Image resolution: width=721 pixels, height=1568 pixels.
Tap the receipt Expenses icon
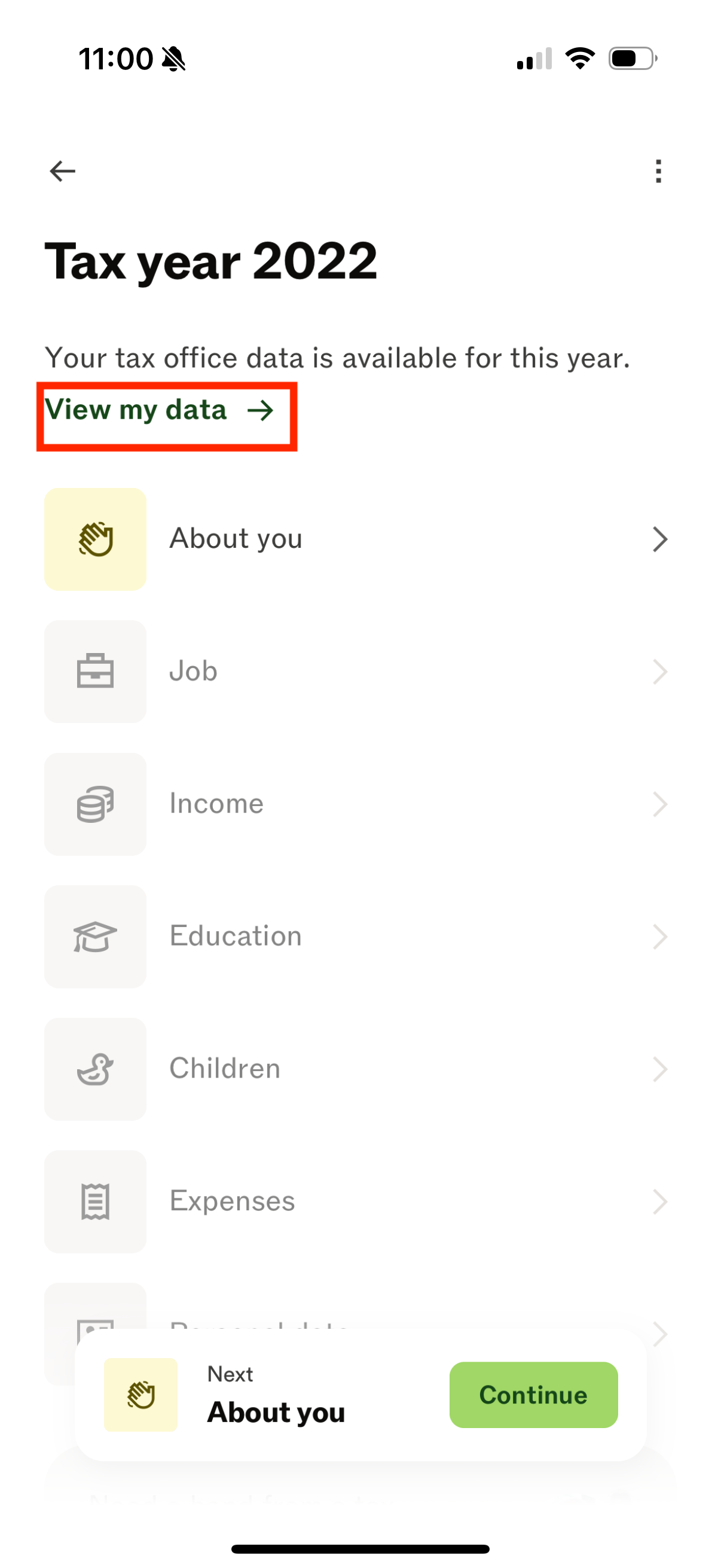96,1201
